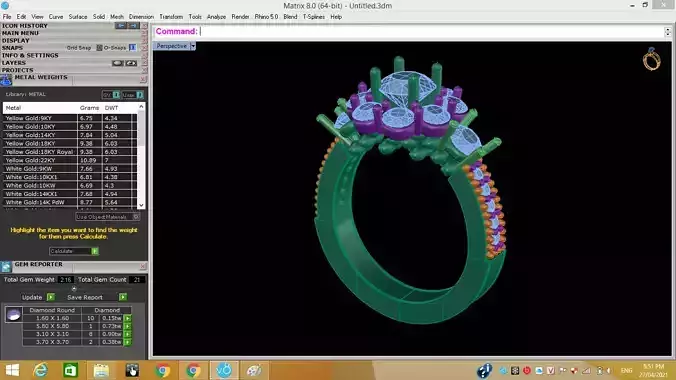Click the small circular expander under Total Gem Weight

pos(74,289)
